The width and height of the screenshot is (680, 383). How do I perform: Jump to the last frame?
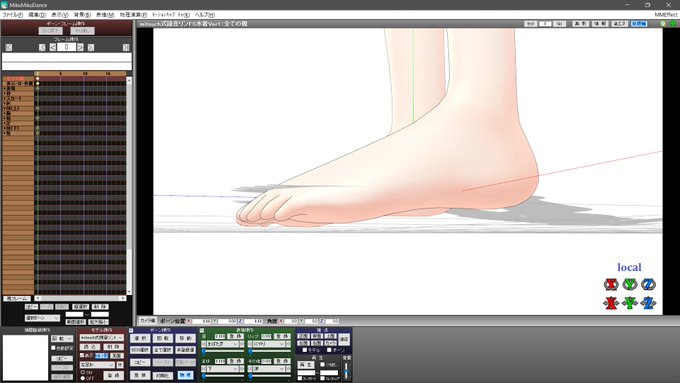tap(126, 47)
